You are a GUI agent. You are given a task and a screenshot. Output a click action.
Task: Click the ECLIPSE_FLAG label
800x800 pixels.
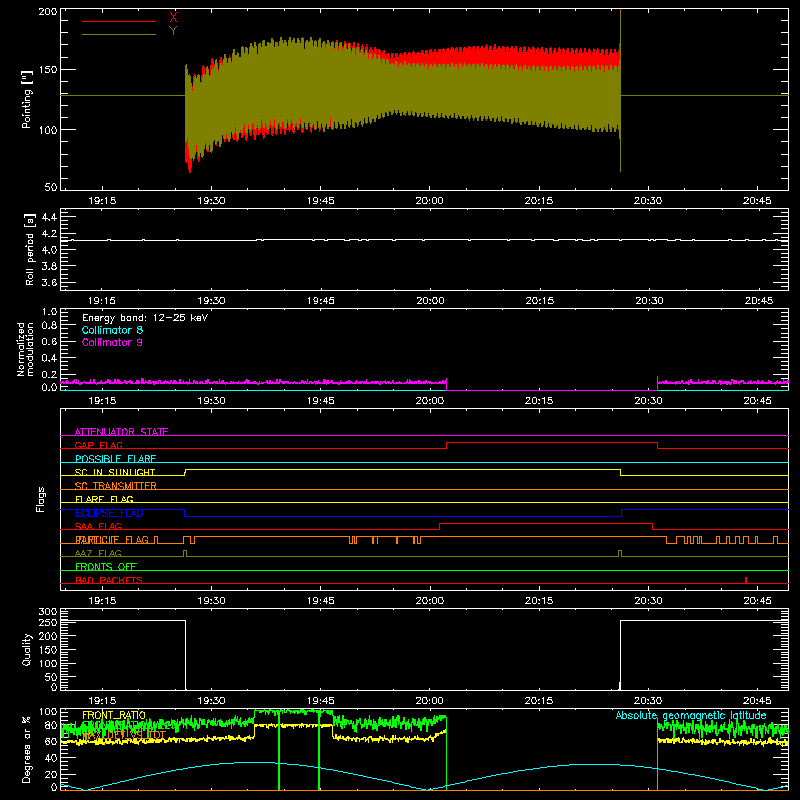pos(109,513)
